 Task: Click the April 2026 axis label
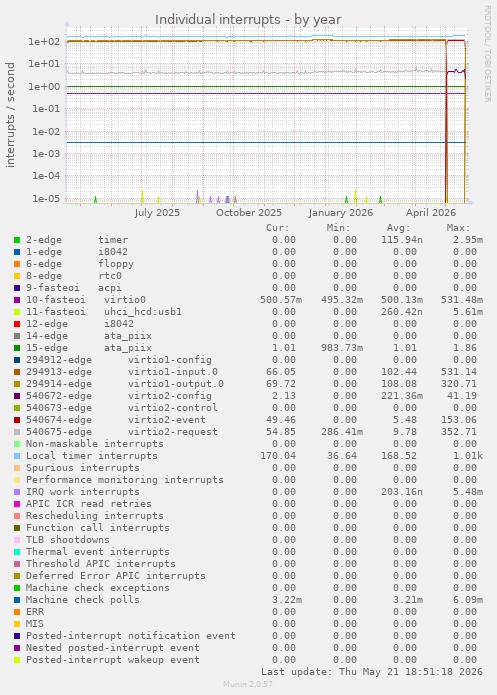[x=431, y=213]
